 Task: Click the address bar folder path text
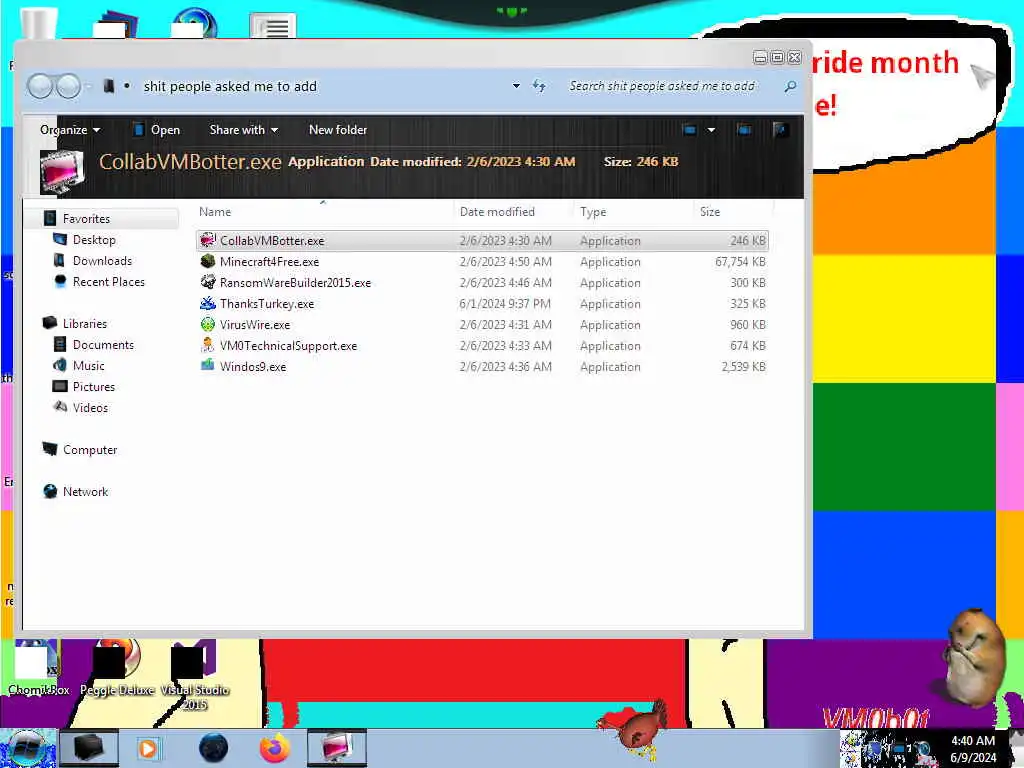click(230, 86)
